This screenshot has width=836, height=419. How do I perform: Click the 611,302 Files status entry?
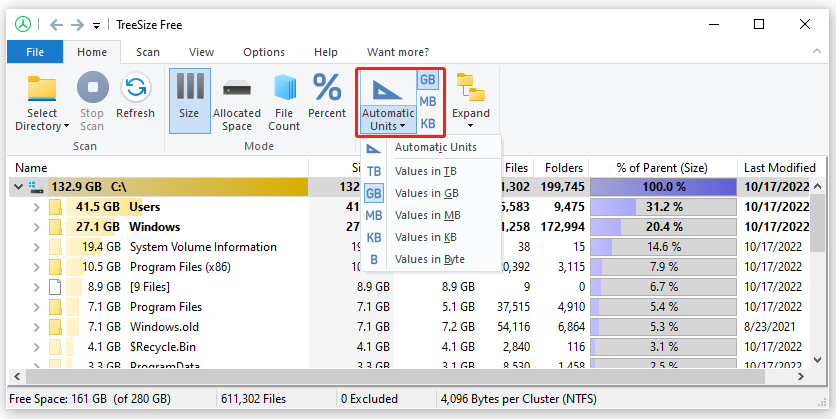point(253,399)
